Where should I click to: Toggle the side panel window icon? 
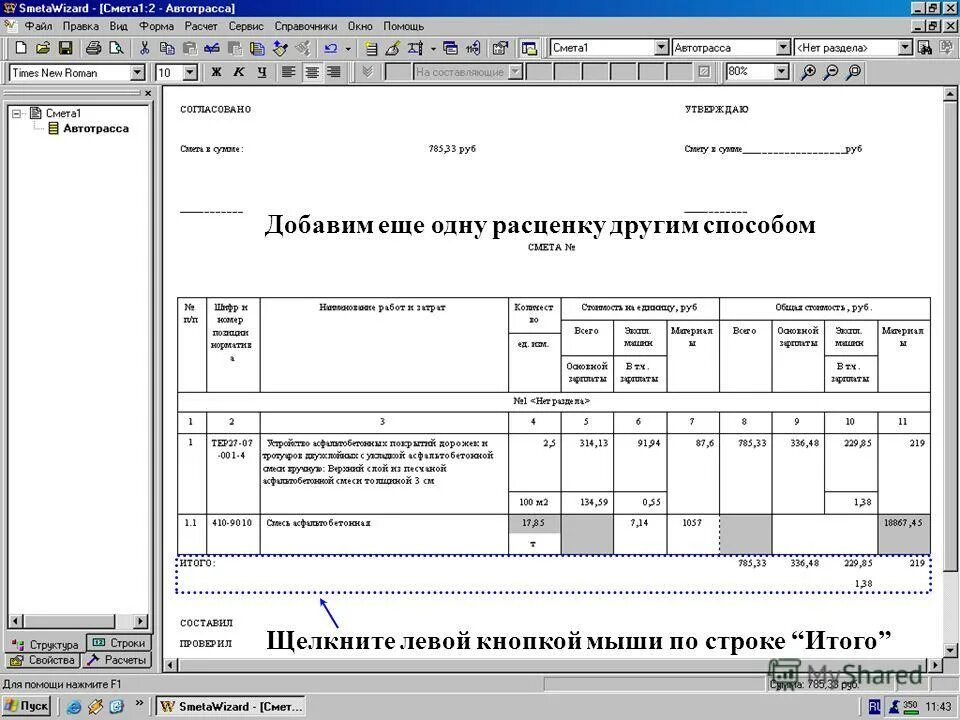pyautogui.click(x=529, y=48)
